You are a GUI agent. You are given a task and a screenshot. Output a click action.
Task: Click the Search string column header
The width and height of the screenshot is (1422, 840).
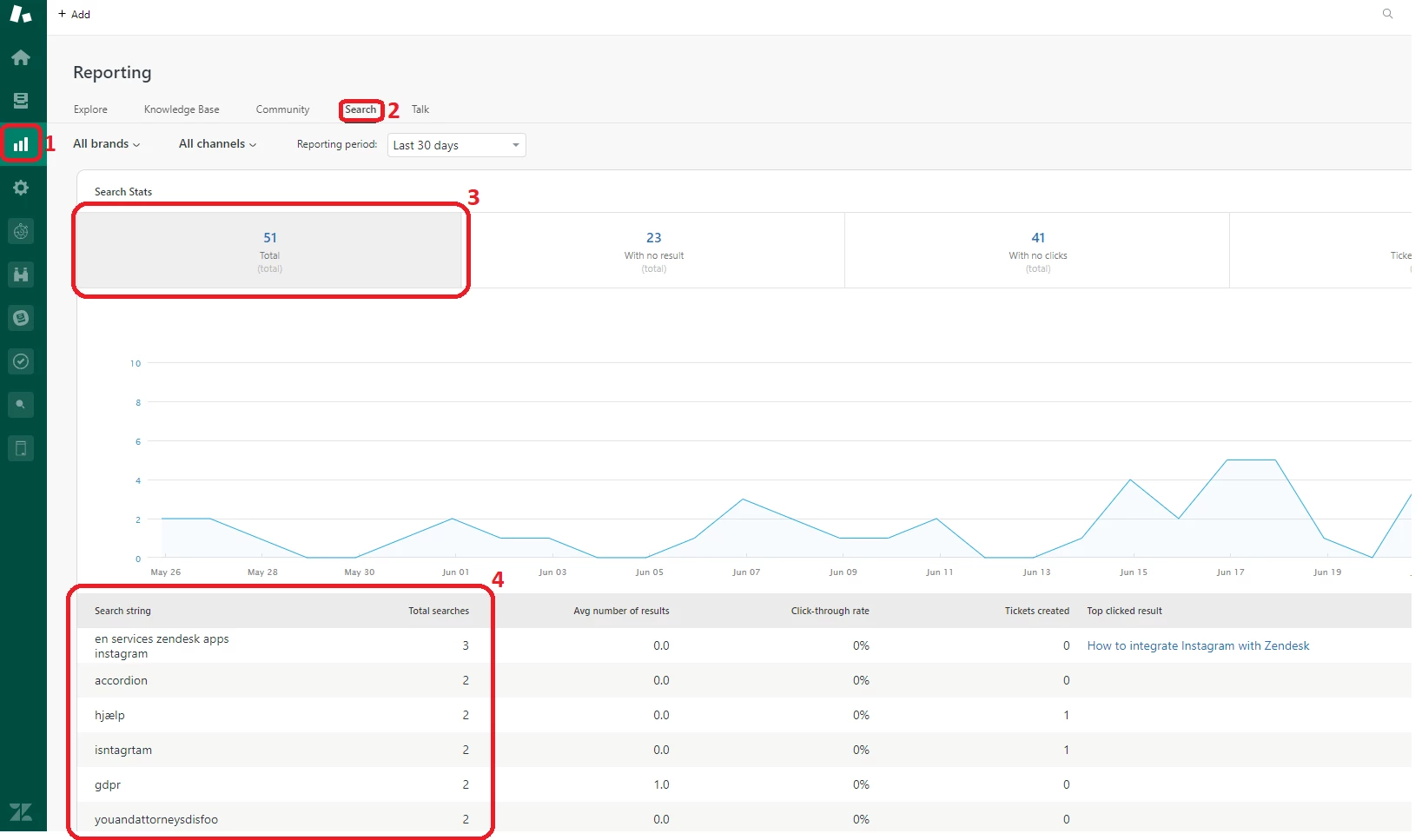click(122, 611)
